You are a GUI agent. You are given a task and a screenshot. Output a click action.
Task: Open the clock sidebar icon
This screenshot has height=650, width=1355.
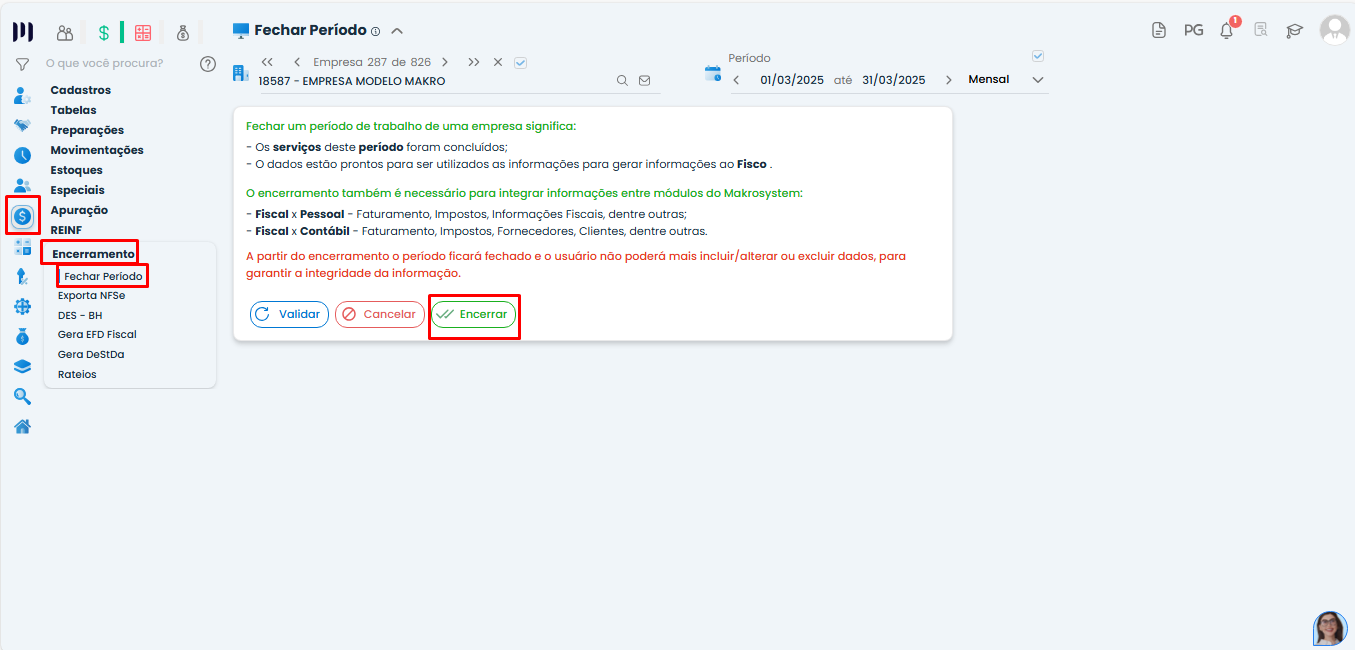22,156
